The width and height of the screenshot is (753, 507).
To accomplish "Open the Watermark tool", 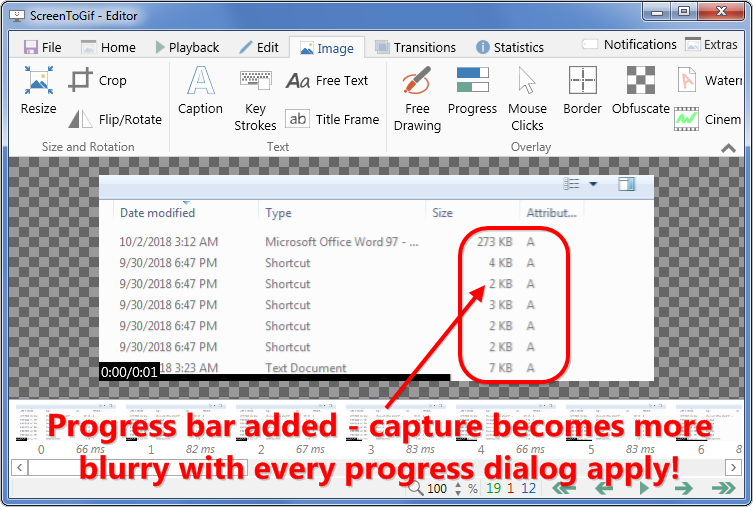I will (x=709, y=80).
